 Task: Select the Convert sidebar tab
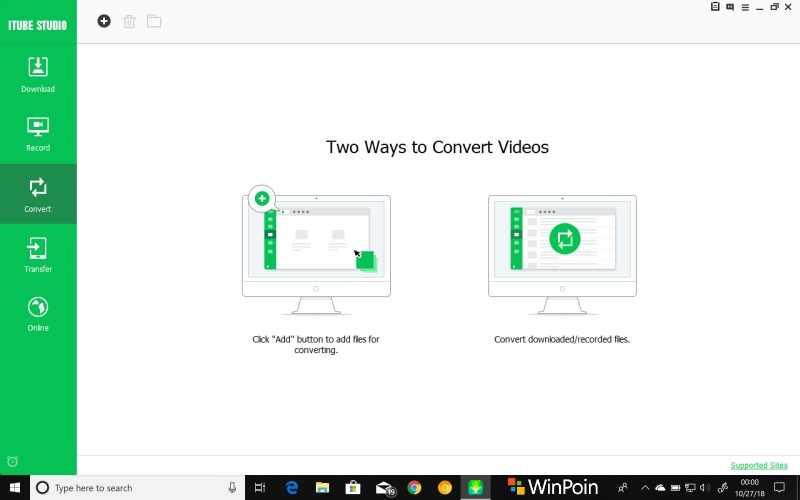click(x=38, y=194)
